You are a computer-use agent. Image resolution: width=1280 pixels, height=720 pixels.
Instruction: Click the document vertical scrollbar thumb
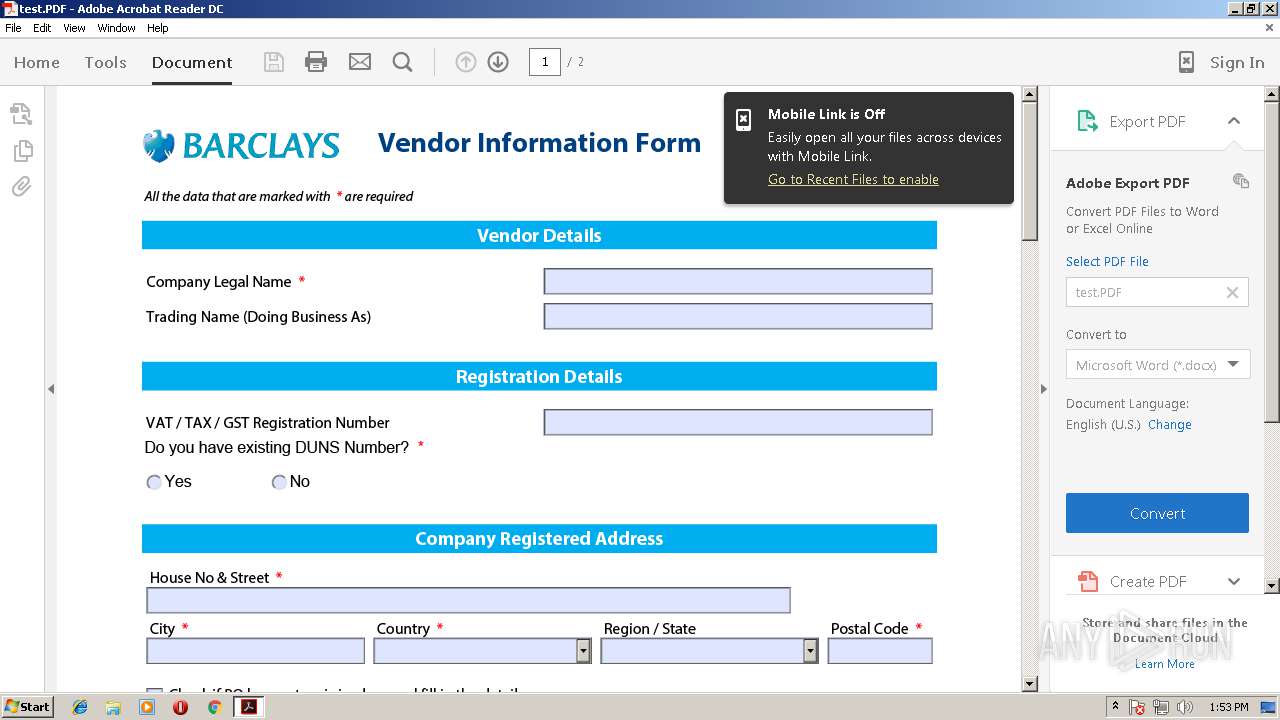[x=1030, y=170]
